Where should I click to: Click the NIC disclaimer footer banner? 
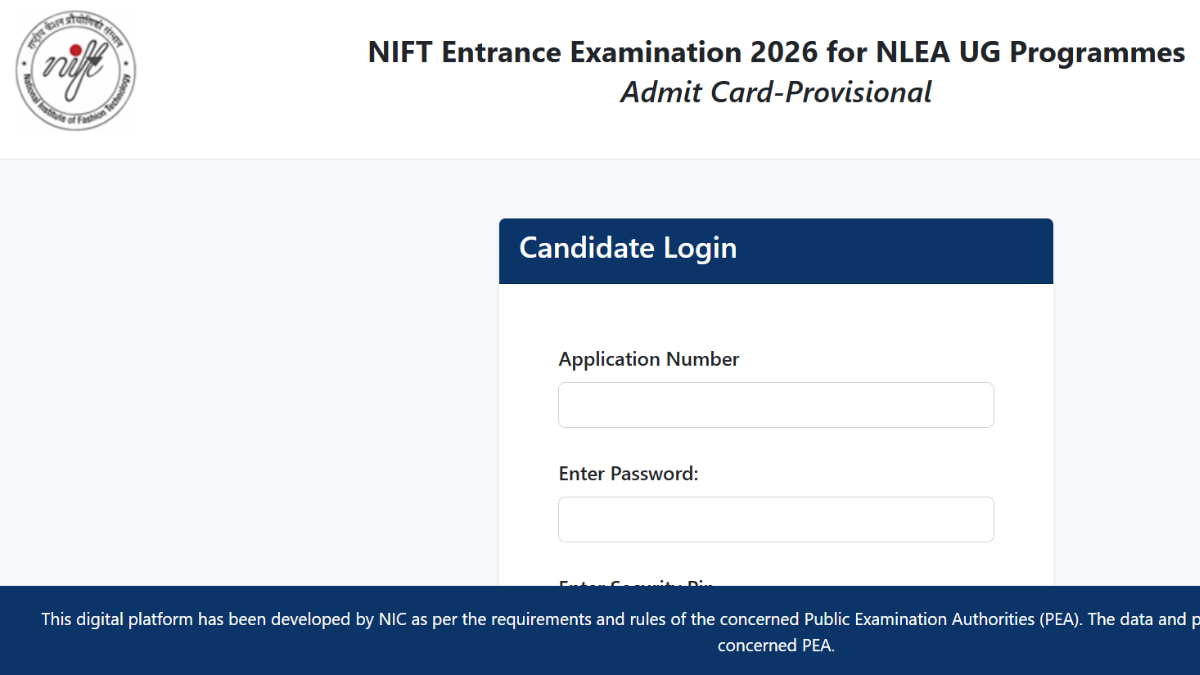pyautogui.click(x=600, y=630)
